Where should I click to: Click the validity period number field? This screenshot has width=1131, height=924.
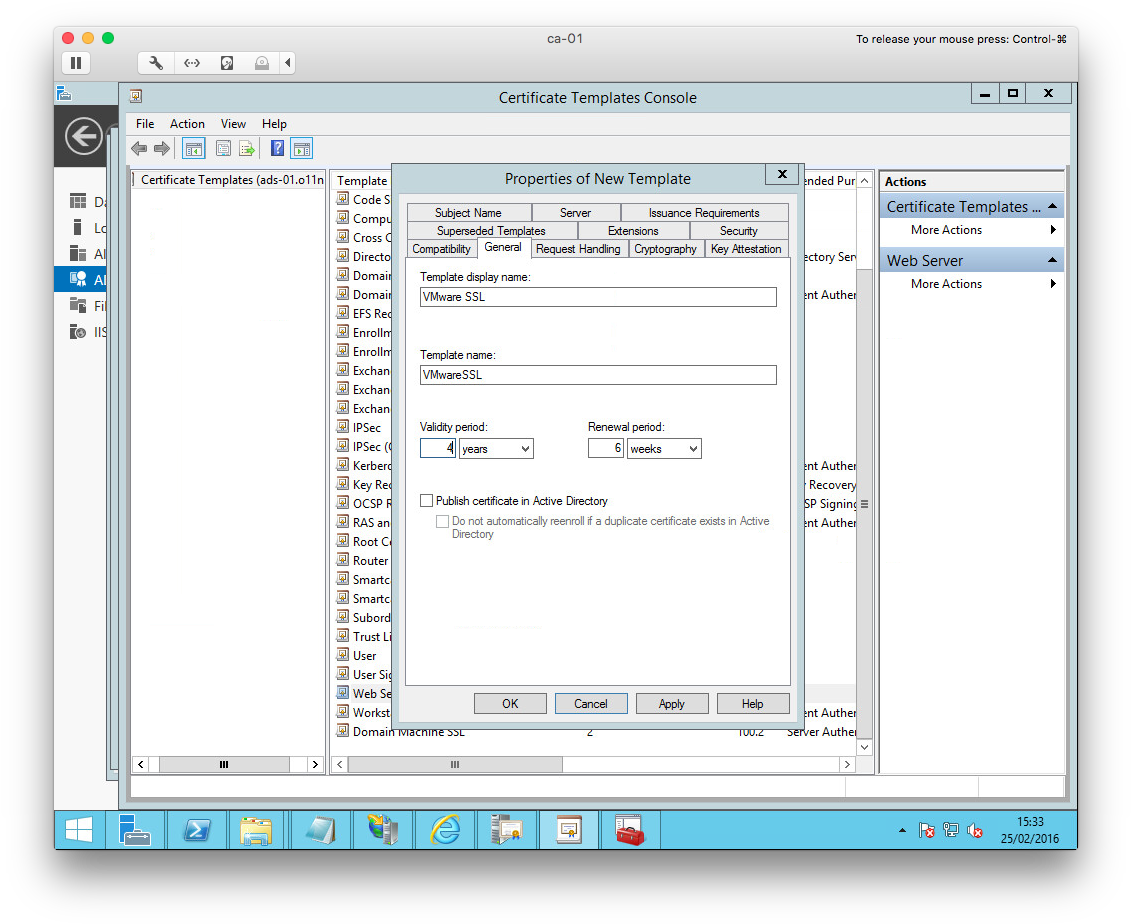click(x=438, y=449)
